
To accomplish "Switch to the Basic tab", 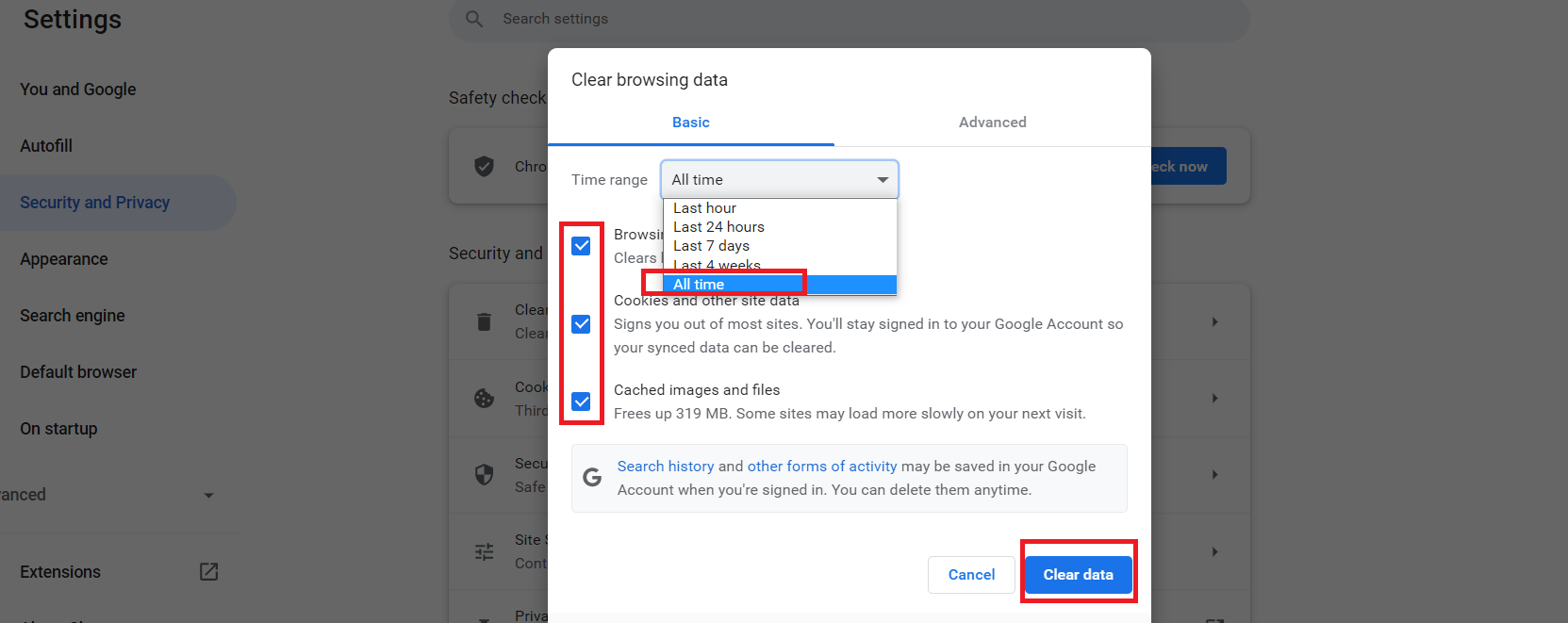I will click(x=691, y=123).
